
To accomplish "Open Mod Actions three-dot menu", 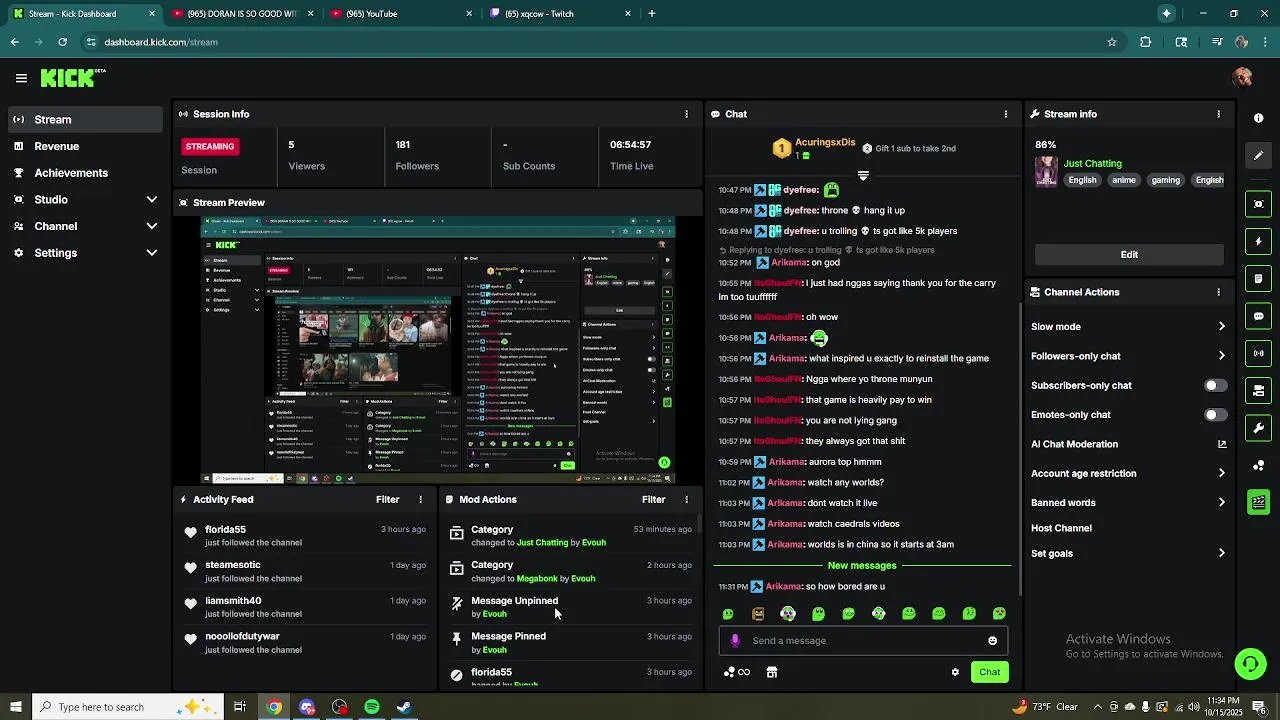I will click(x=686, y=499).
